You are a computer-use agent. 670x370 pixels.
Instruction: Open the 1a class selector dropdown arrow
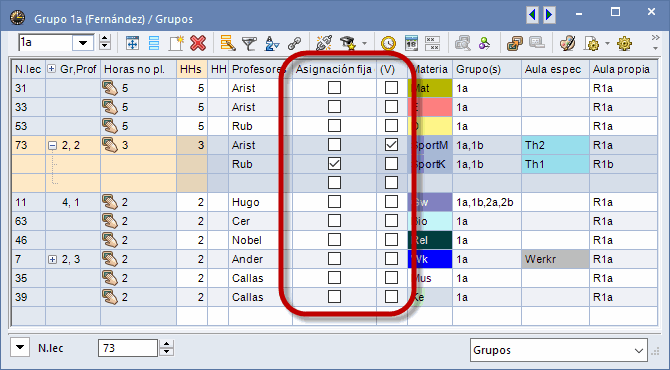coord(83,43)
